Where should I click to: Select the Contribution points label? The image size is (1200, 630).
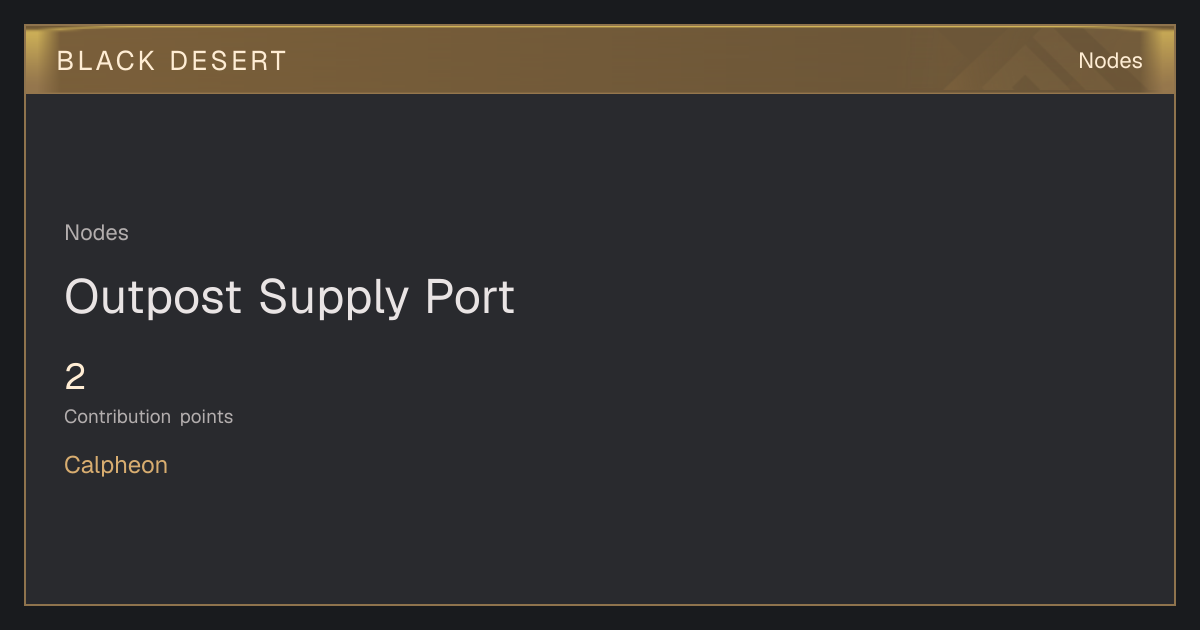coord(149,417)
